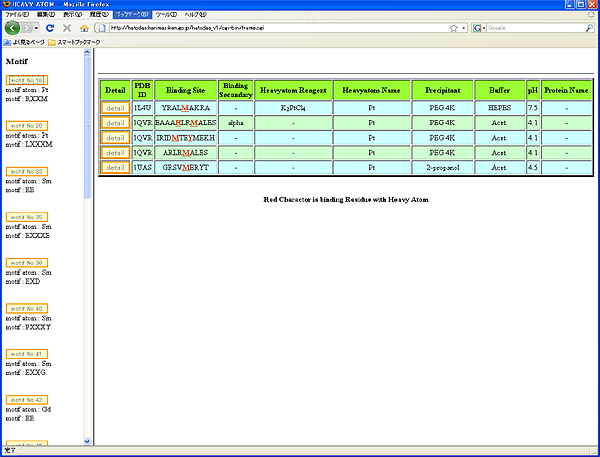Select motif No 42 button
600x457 pixels.
click(26, 399)
